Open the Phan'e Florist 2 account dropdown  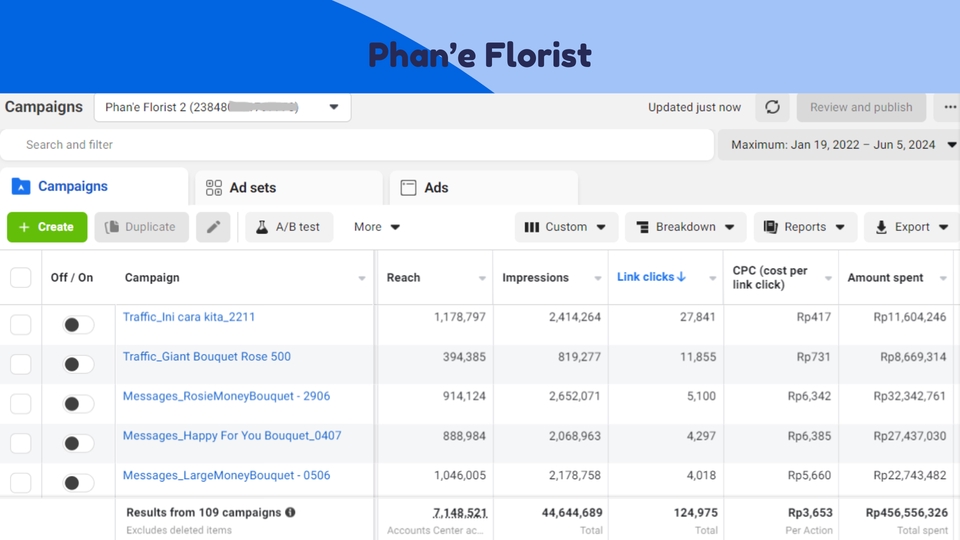[x=222, y=107]
